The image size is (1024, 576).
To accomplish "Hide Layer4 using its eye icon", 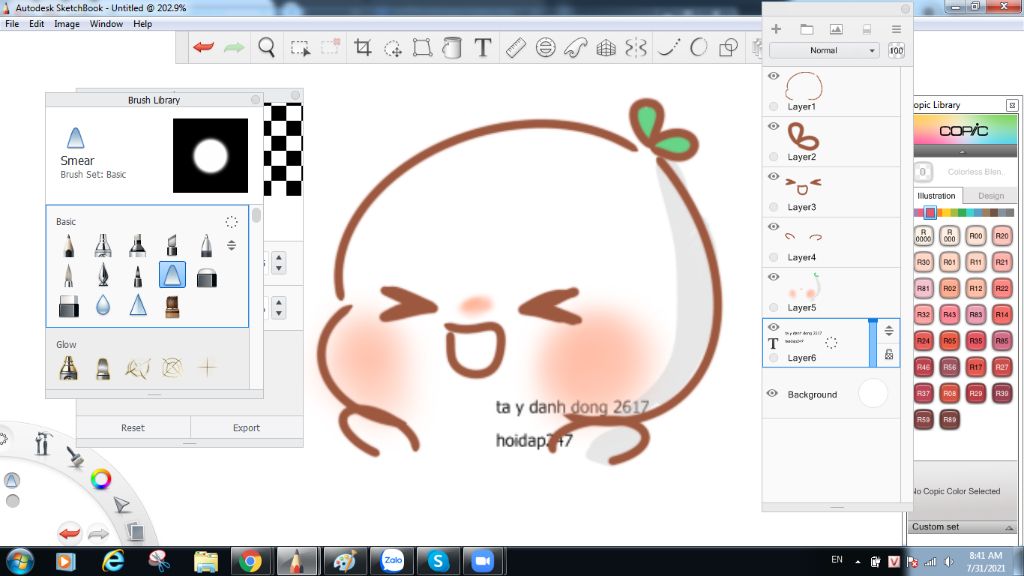I will (773, 227).
